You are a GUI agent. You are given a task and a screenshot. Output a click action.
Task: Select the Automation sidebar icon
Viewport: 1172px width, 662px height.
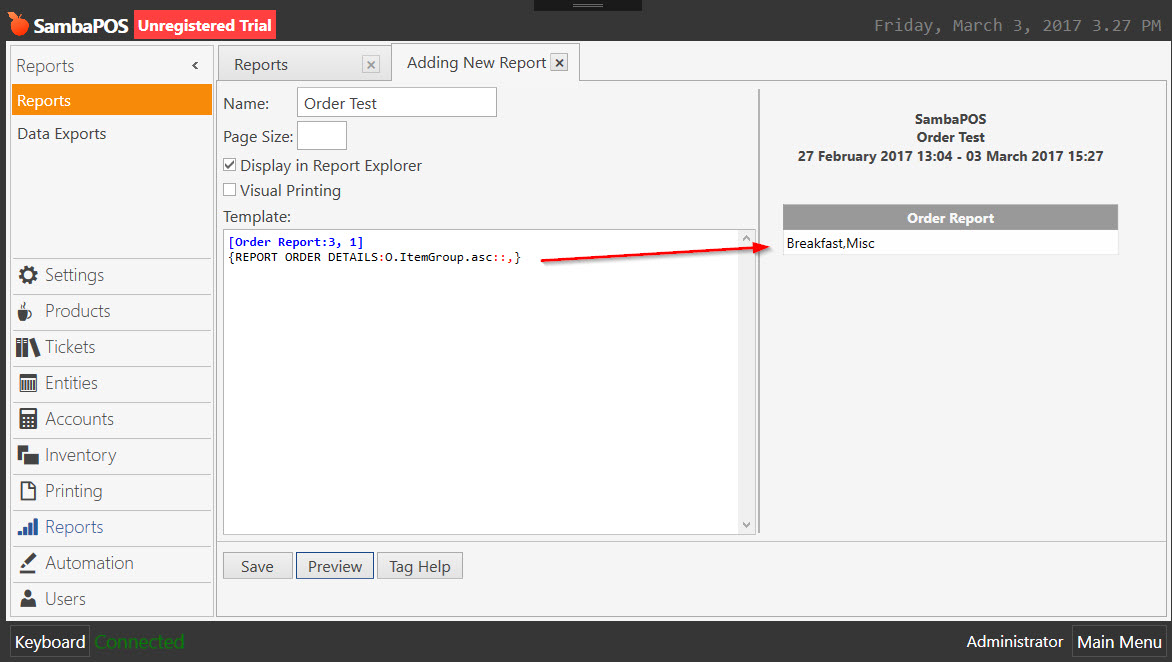(x=28, y=563)
